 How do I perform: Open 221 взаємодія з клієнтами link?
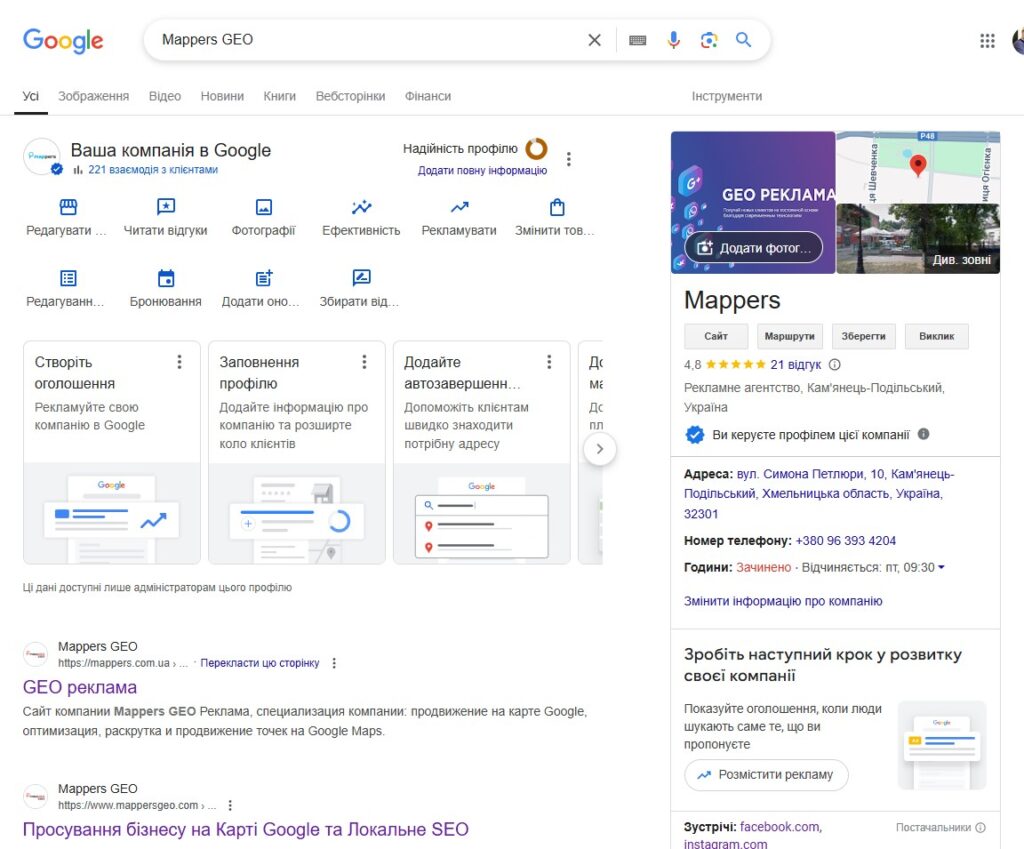[x=153, y=170]
